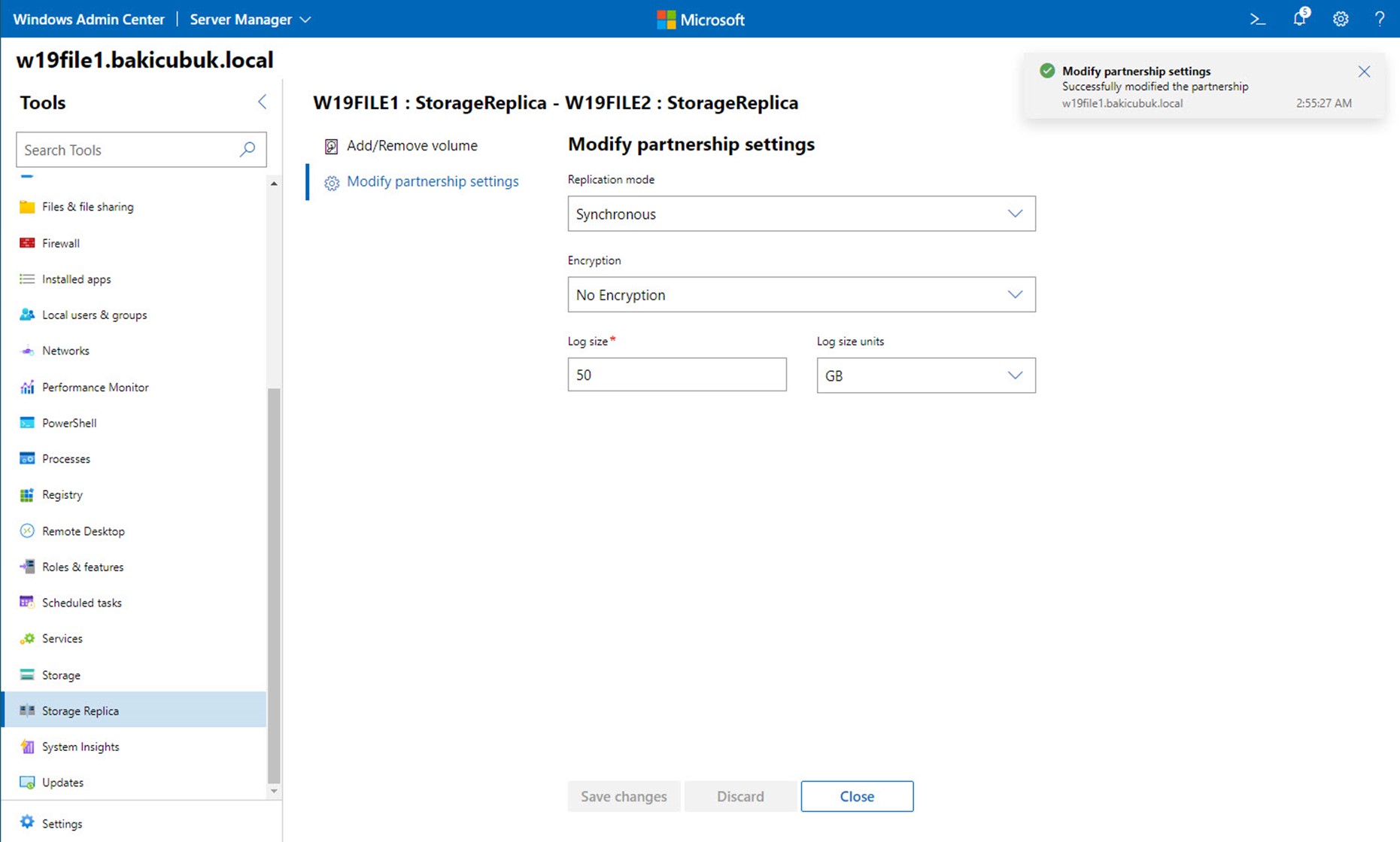This screenshot has width=1400, height=842.
Task: Click the PowerShell tool icon in sidebar
Action: click(x=27, y=423)
